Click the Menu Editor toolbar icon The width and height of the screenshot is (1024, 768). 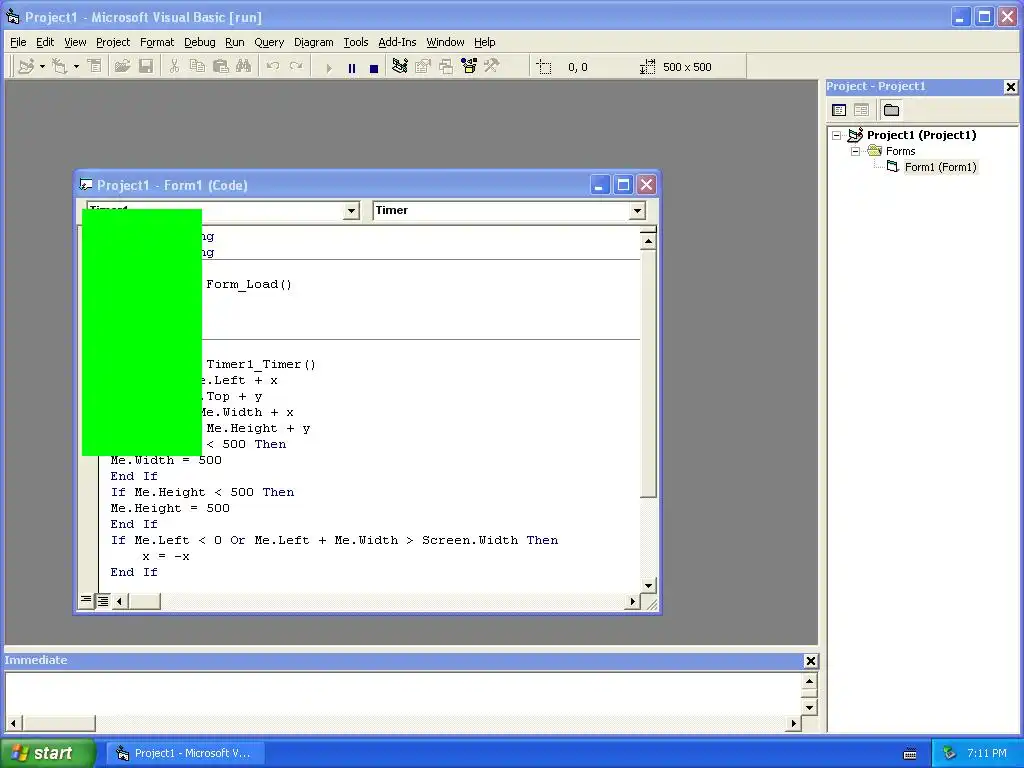tap(95, 67)
